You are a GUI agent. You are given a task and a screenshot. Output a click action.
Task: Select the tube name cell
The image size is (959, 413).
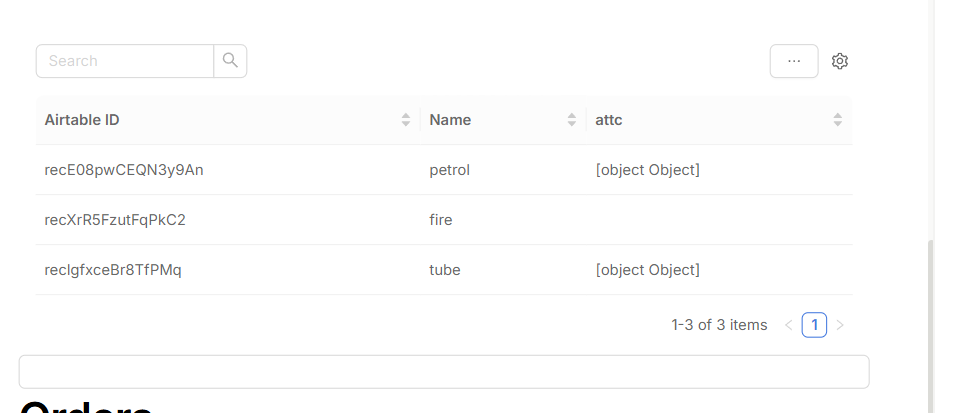point(446,270)
